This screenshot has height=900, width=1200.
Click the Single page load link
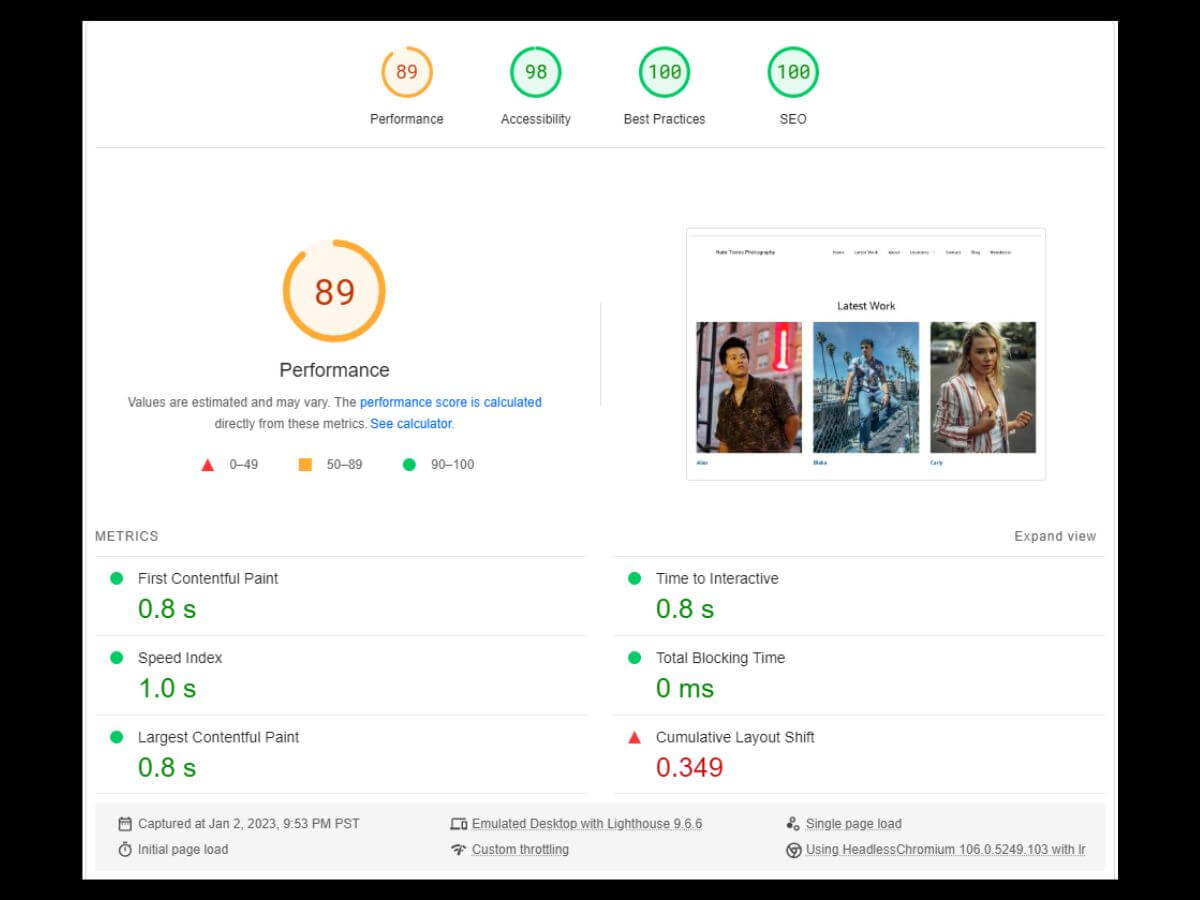tap(853, 824)
